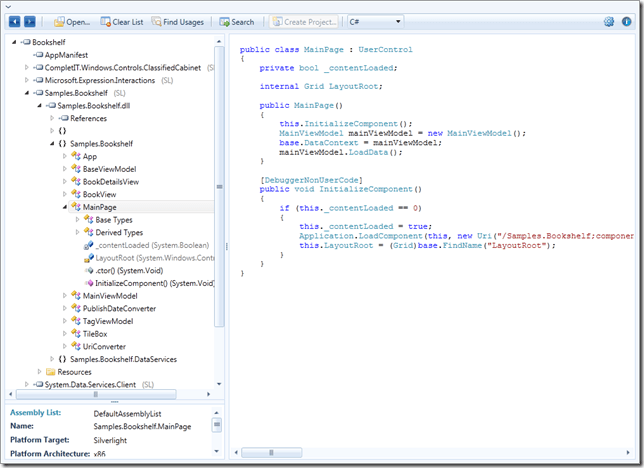The width and height of the screenshot is (644, 468).
Task: Click the Silverlight platform target value
Action: point(110,440)
